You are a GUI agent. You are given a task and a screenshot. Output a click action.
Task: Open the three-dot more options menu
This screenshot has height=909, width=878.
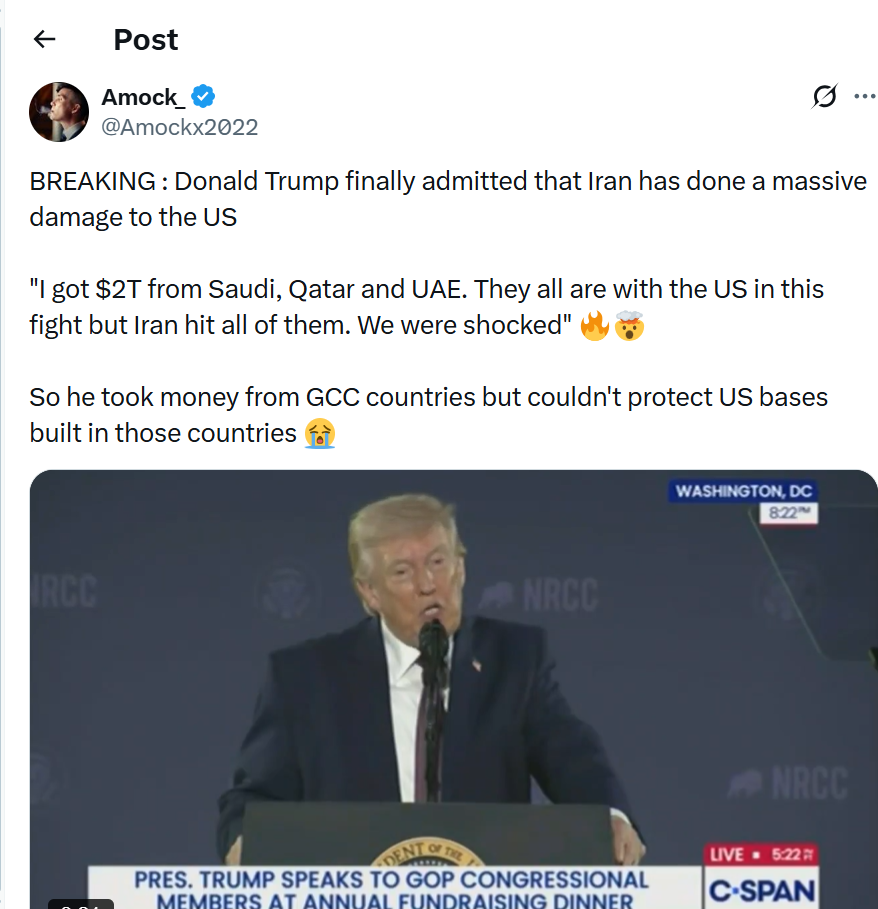coord(864,96)
